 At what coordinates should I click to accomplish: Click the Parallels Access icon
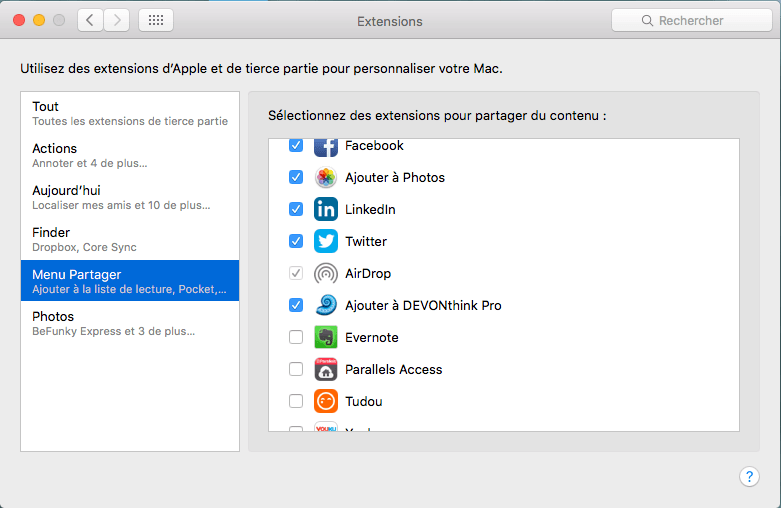(326, 369)
